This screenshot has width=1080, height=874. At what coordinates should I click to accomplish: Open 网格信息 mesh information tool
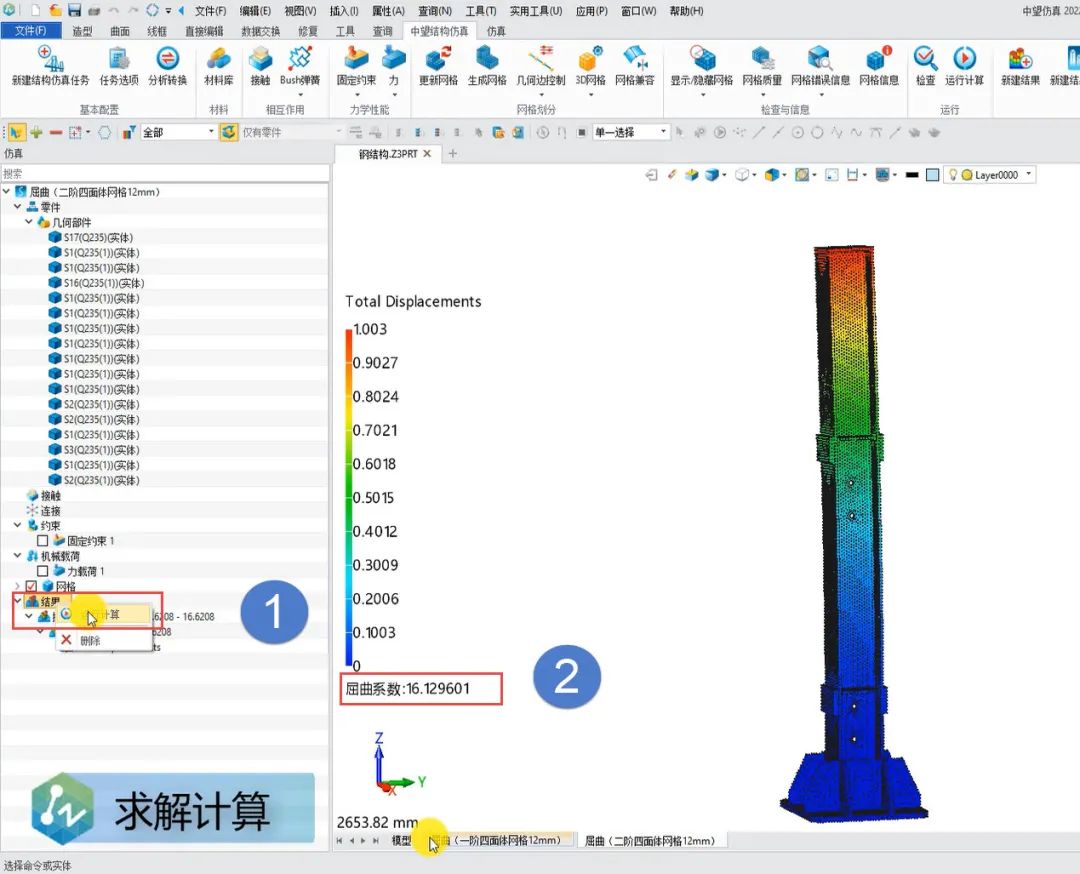pyautogui.click(x=879, y=66)
